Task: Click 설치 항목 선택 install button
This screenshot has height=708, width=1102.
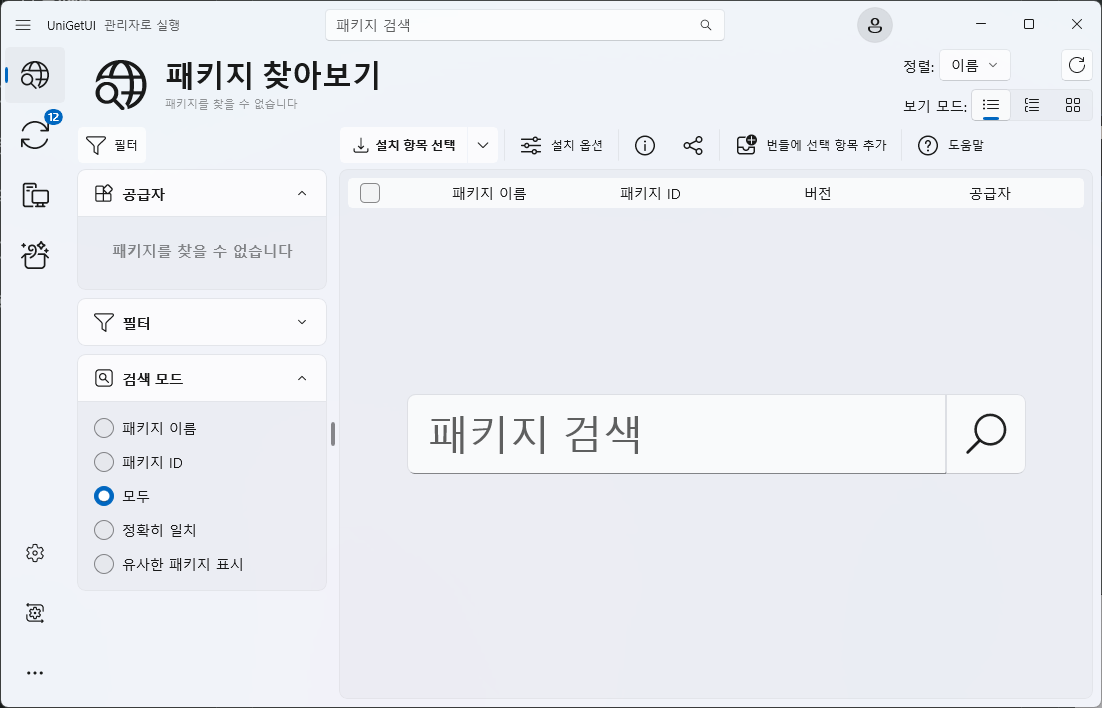Action: (404, 146)
